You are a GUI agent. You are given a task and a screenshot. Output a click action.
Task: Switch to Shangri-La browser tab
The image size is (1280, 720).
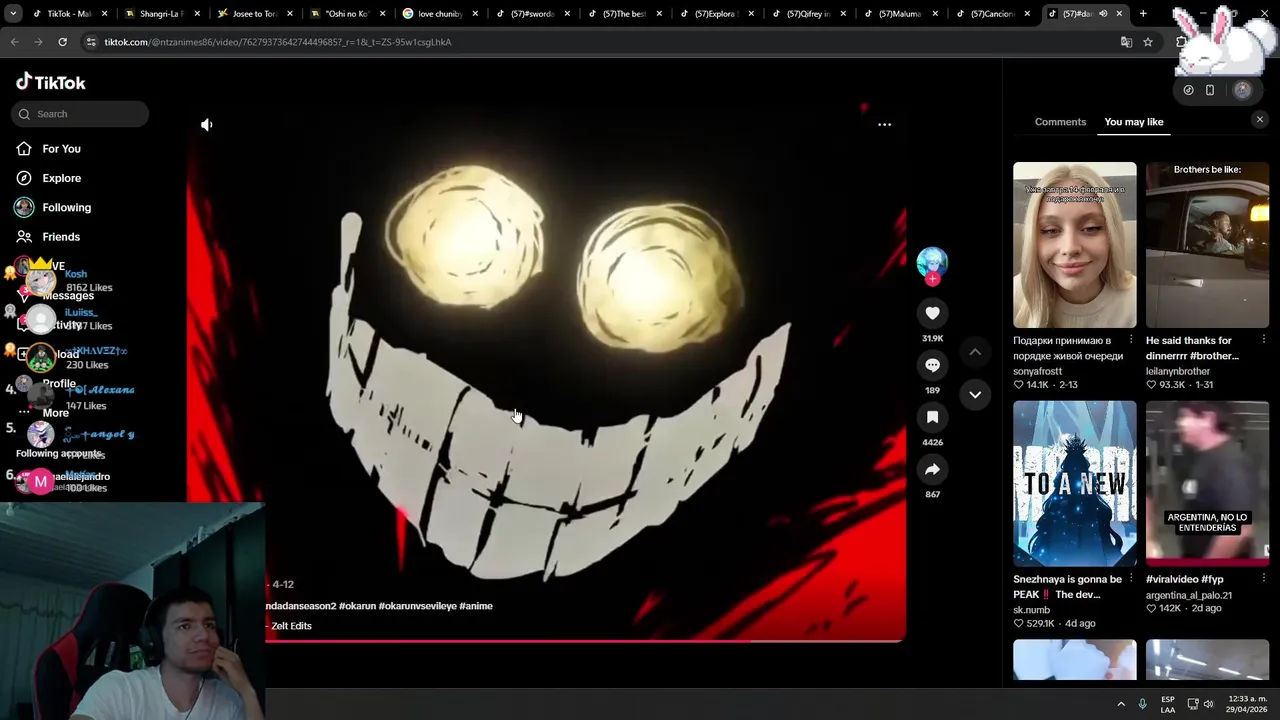click(160, 14)
